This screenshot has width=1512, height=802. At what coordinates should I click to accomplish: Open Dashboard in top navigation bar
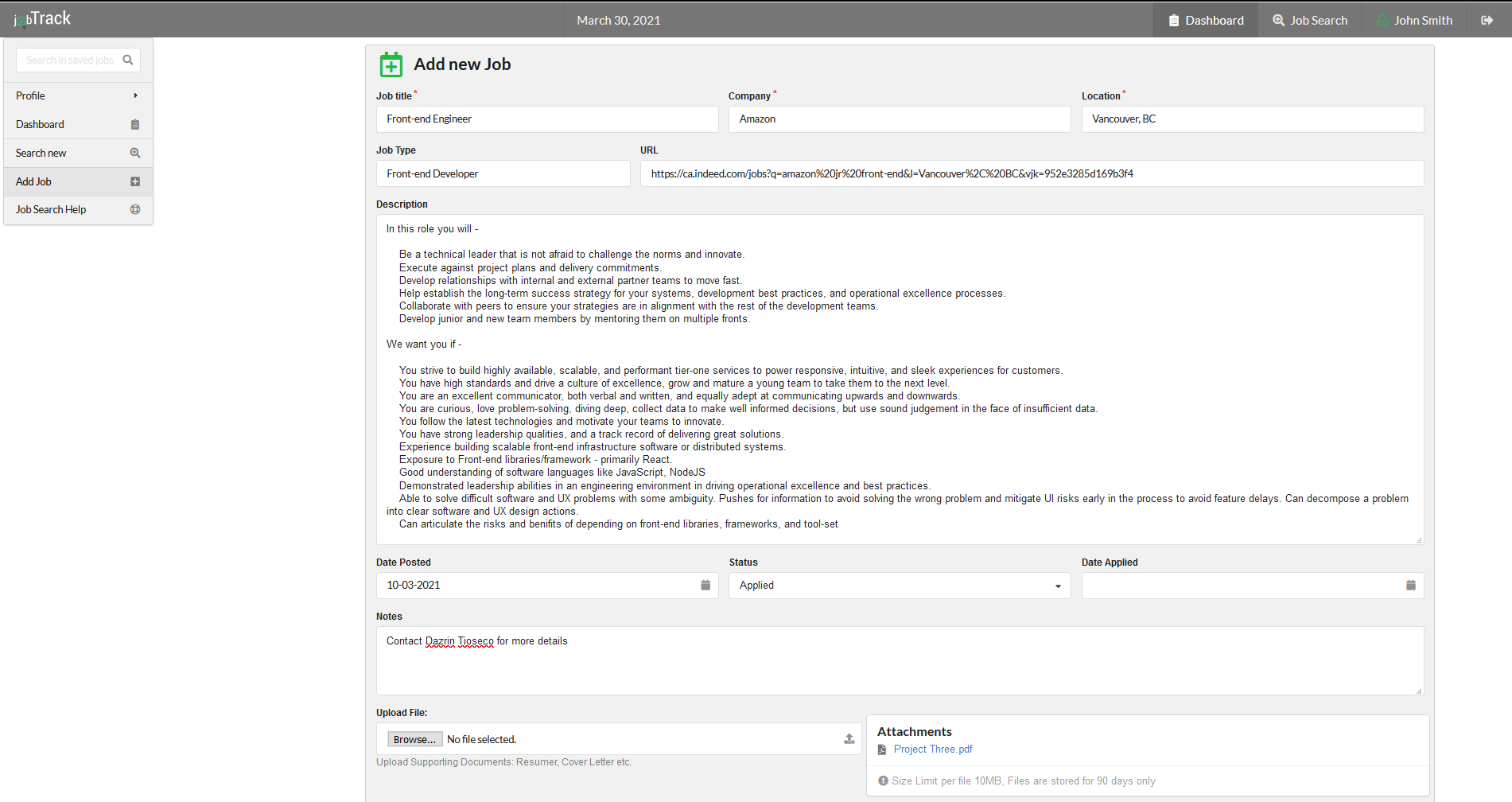click(1206, 21)
